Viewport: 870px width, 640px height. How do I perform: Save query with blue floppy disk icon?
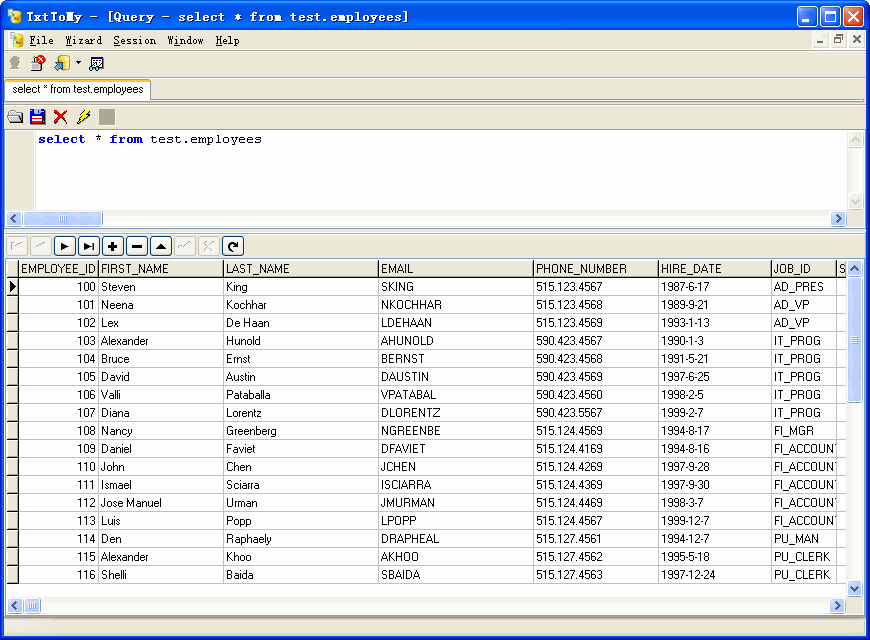[x=38, y=117]
